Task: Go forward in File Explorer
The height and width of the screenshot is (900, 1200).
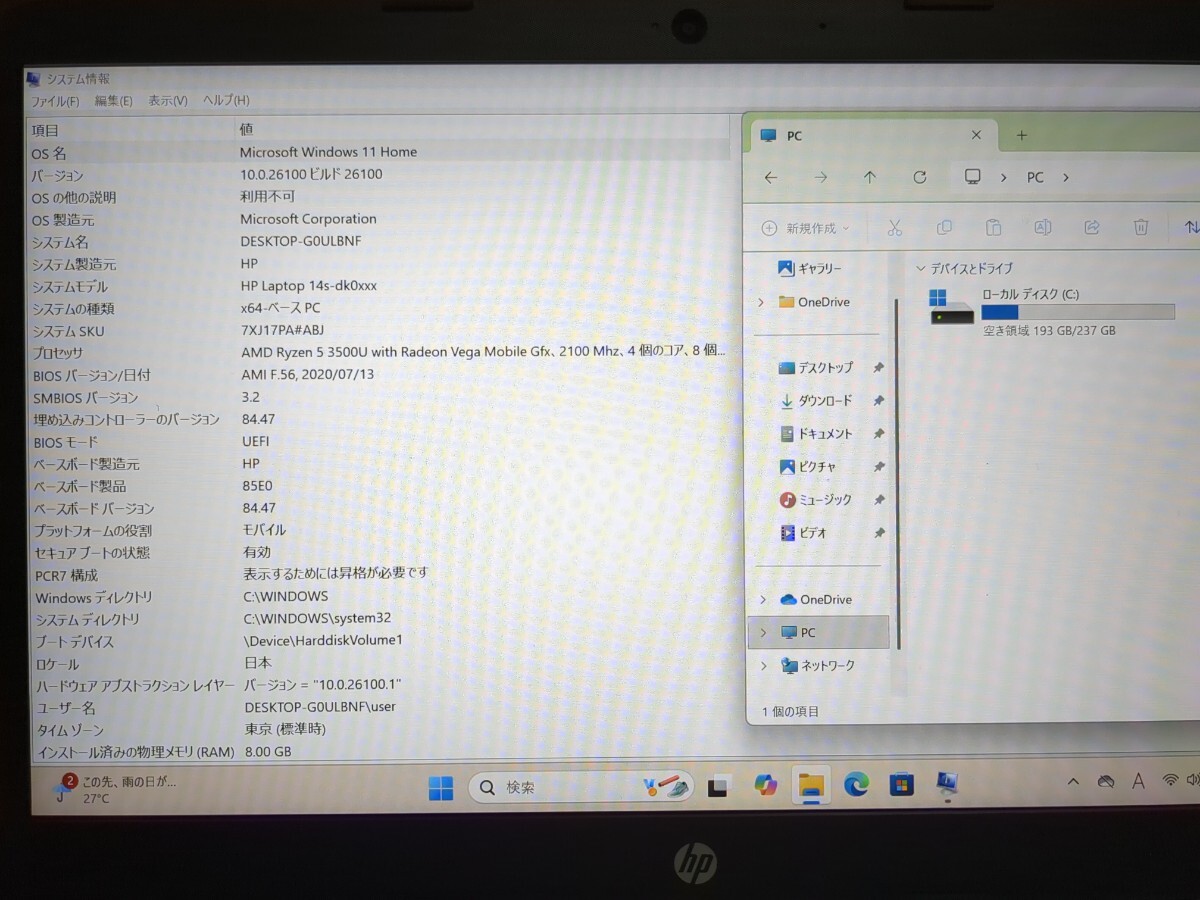Action: point(820,177)
